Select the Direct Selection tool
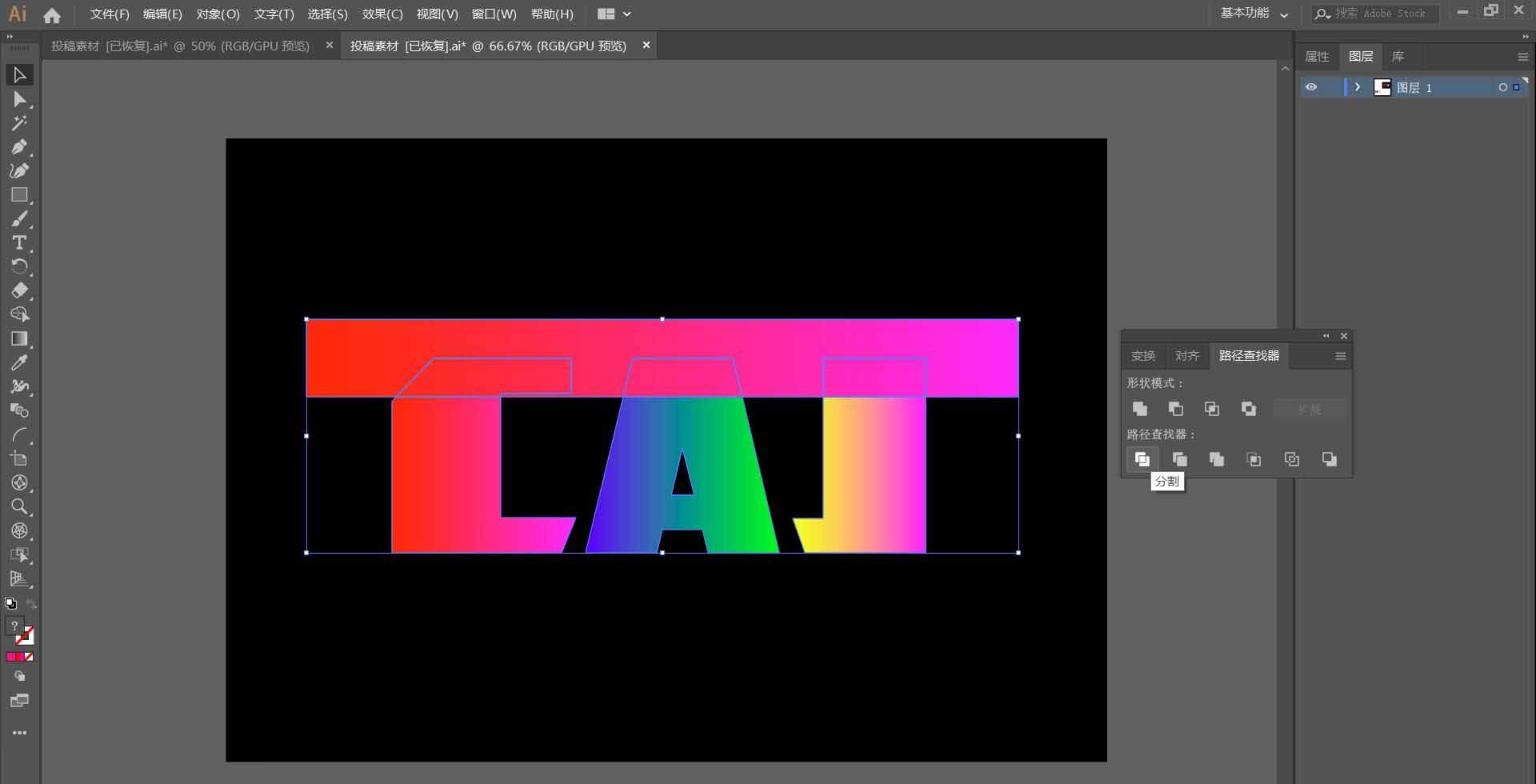The image size is (1536, 784). [x=19, y=99]
